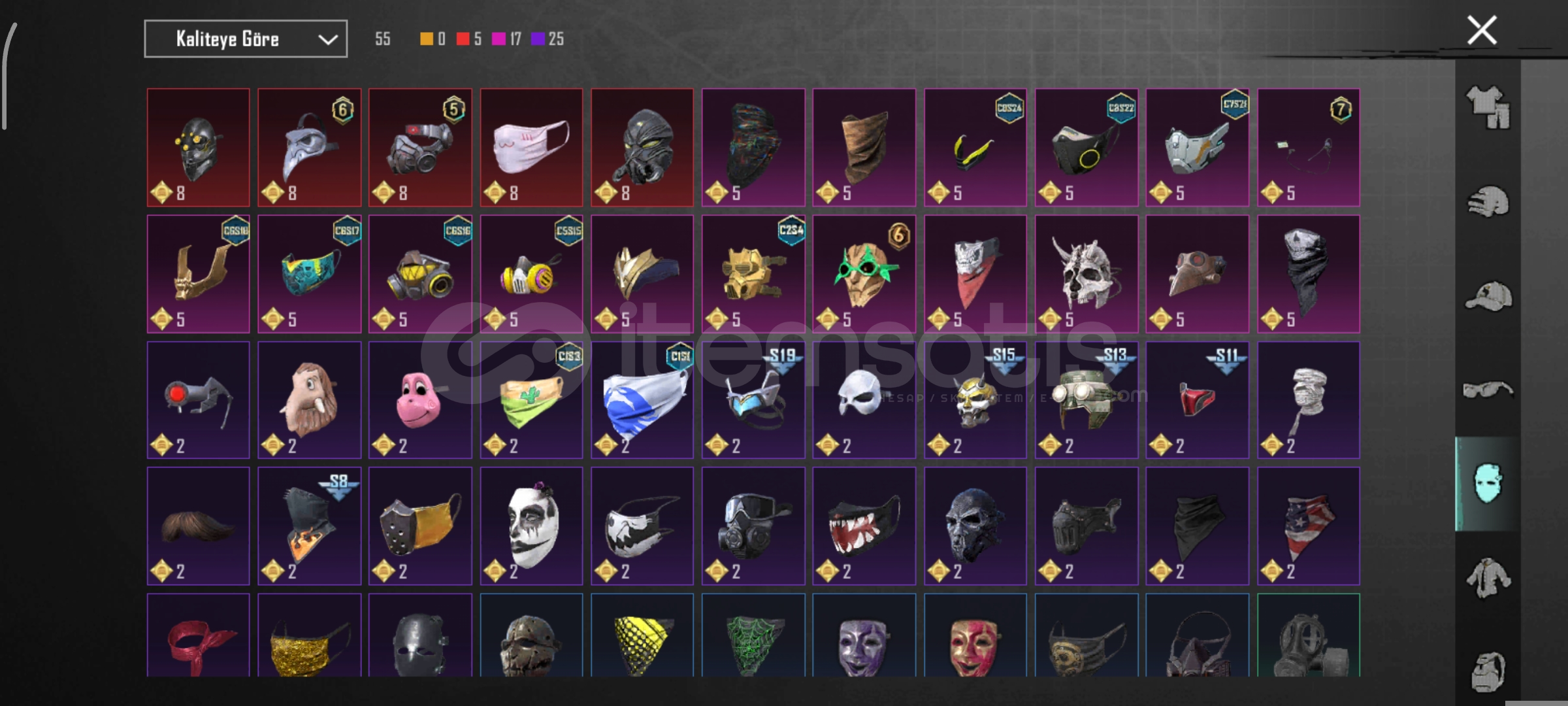Select the white clown face mask
The image size is (1568, 706).
(531, 526)
